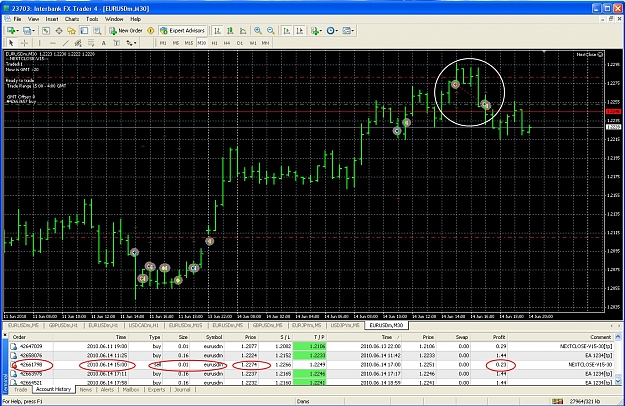The height and width of the screenshot is (406, 625).
Task: Select the Text A tool
Action: (x=104, y=43)
